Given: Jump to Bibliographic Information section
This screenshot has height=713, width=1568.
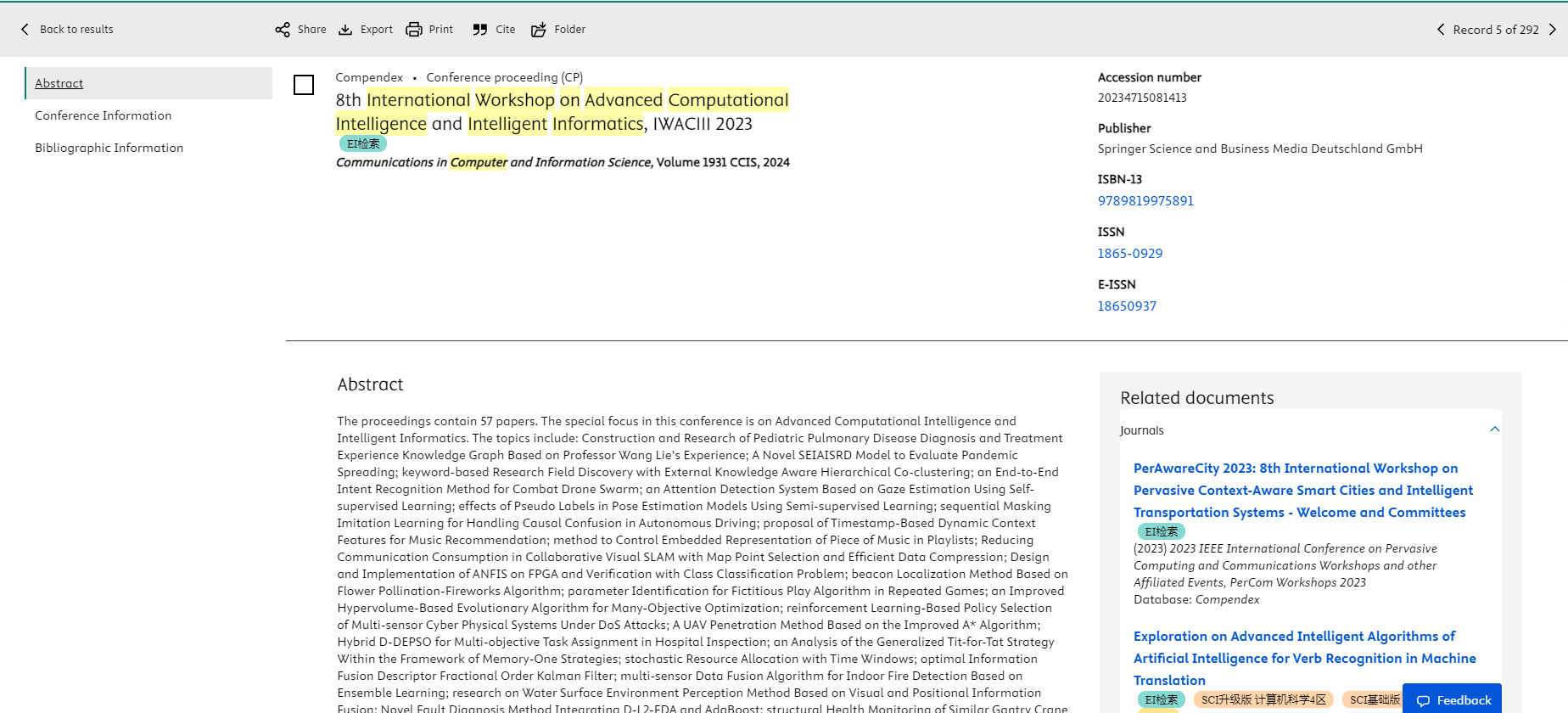Looking at the screenshot, I should tap(109, 148).
